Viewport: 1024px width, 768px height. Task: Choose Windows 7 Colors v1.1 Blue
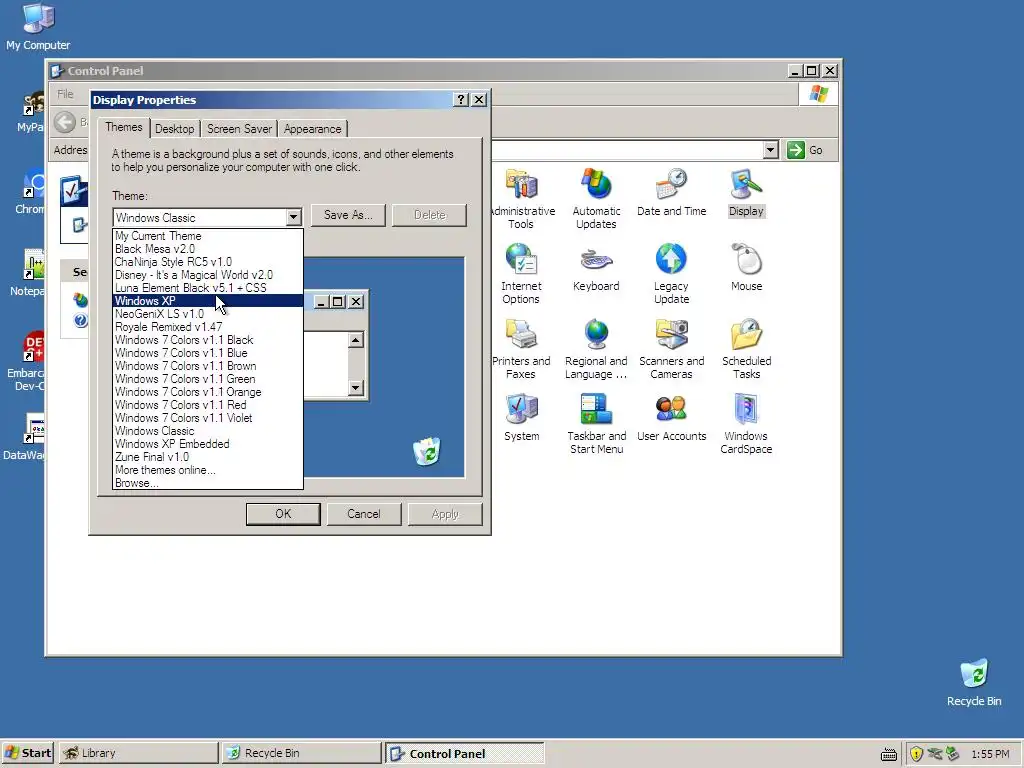point(208,353)
